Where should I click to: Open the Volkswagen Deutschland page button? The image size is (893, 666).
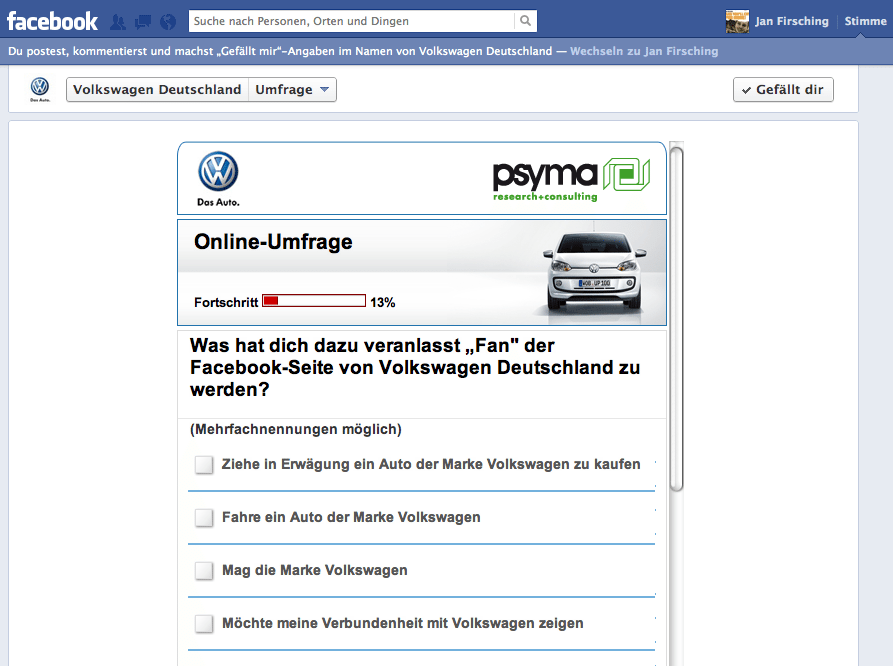coord(157,89)
